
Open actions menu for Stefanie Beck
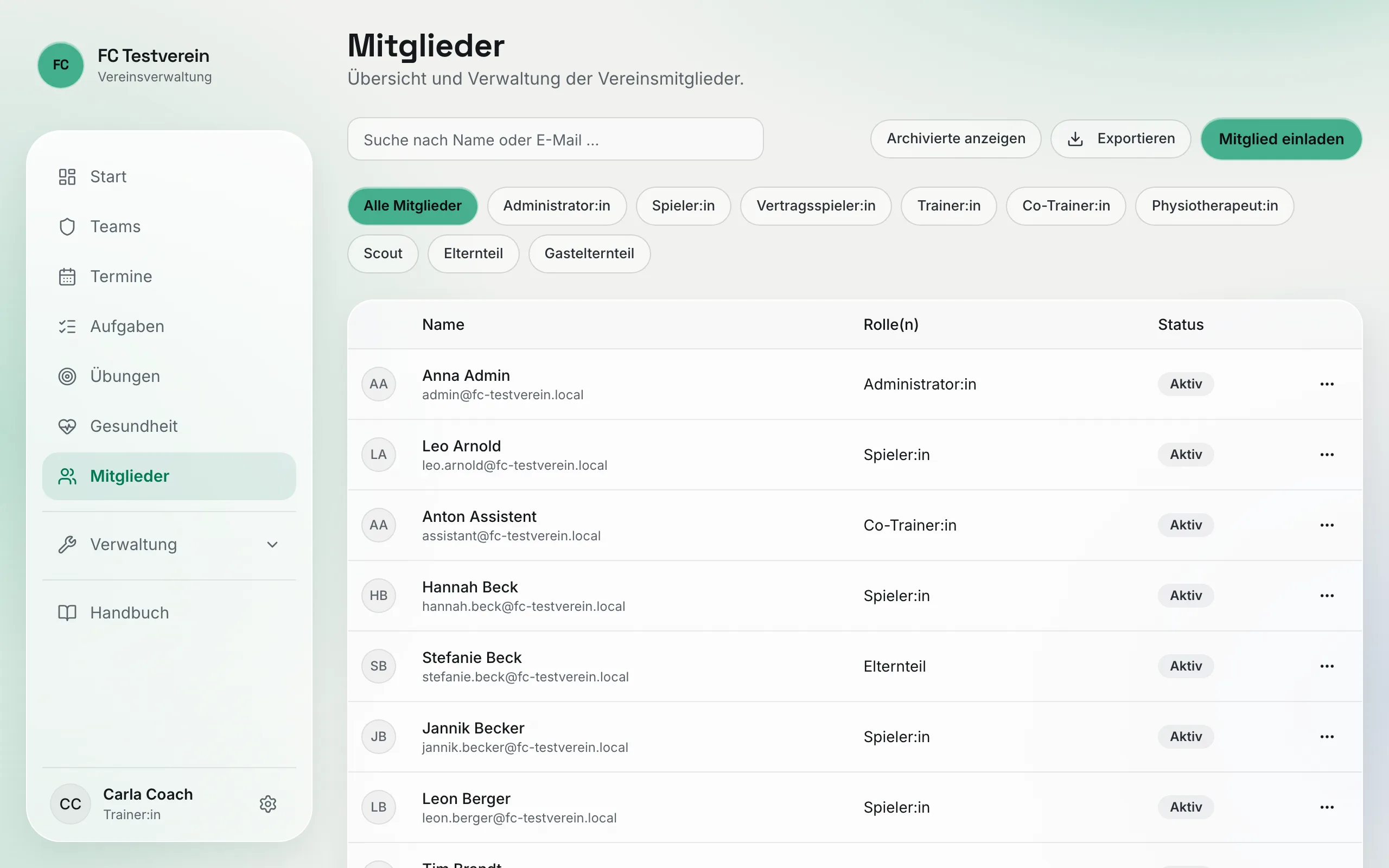click(1327, 667)
